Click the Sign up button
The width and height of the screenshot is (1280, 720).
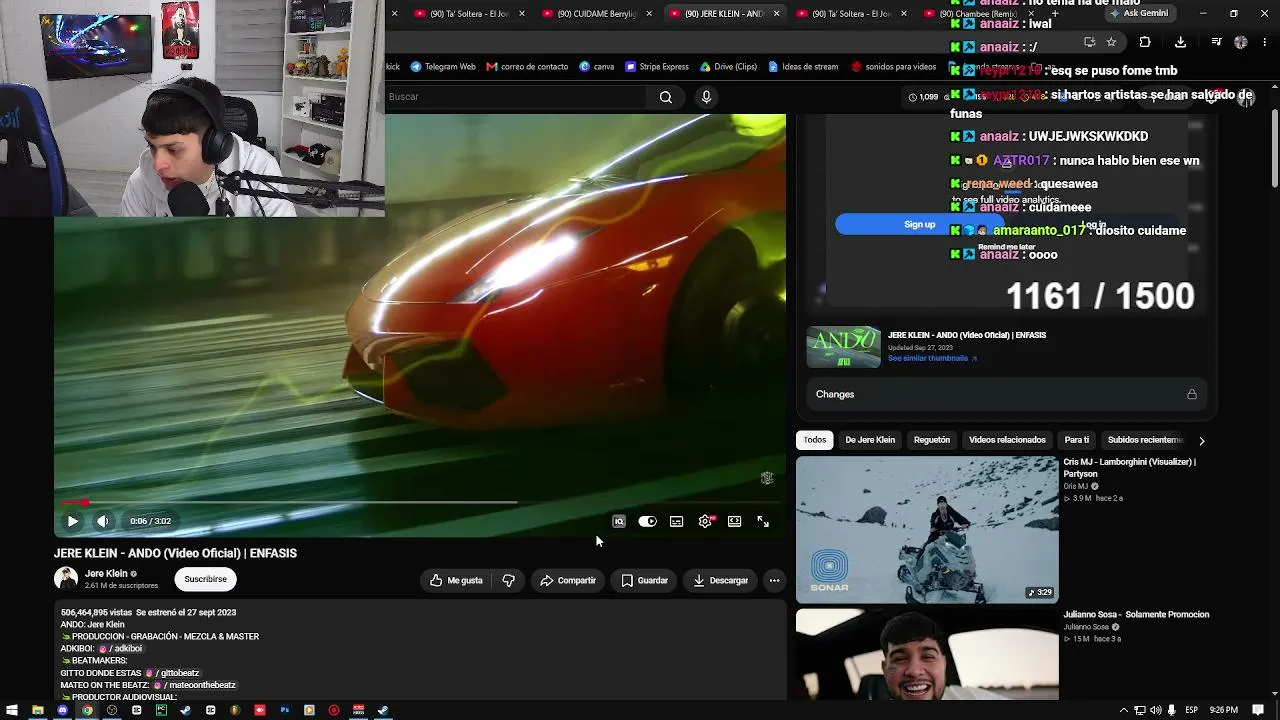(x=919, y=224)
